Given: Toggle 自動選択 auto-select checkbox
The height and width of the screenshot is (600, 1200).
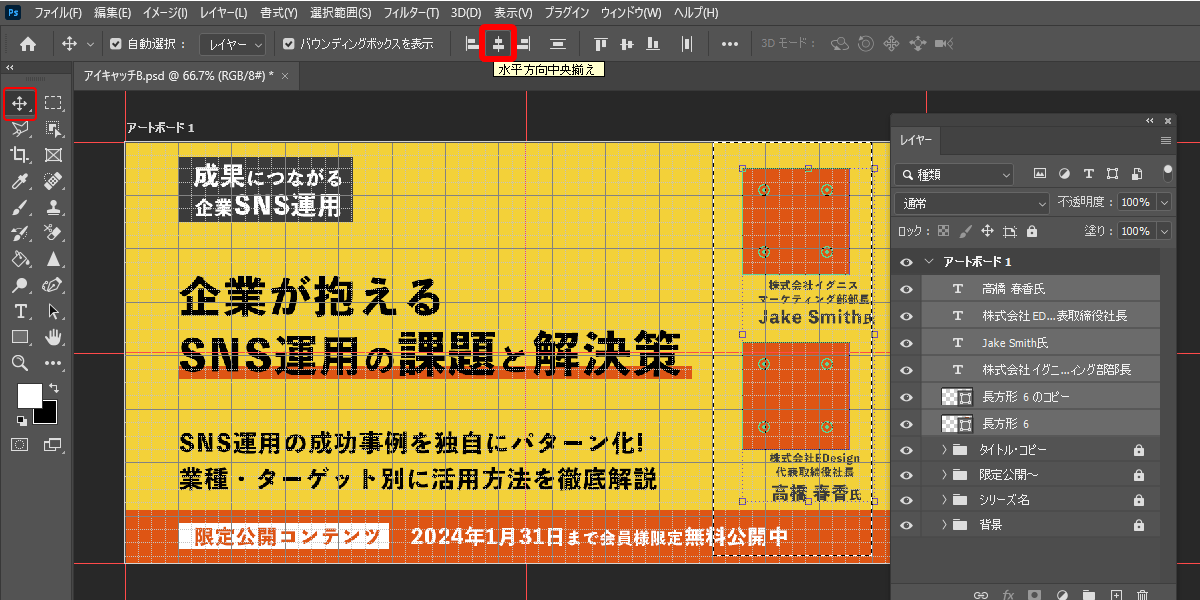Looking at the screenshot, I should pos(115,44).
